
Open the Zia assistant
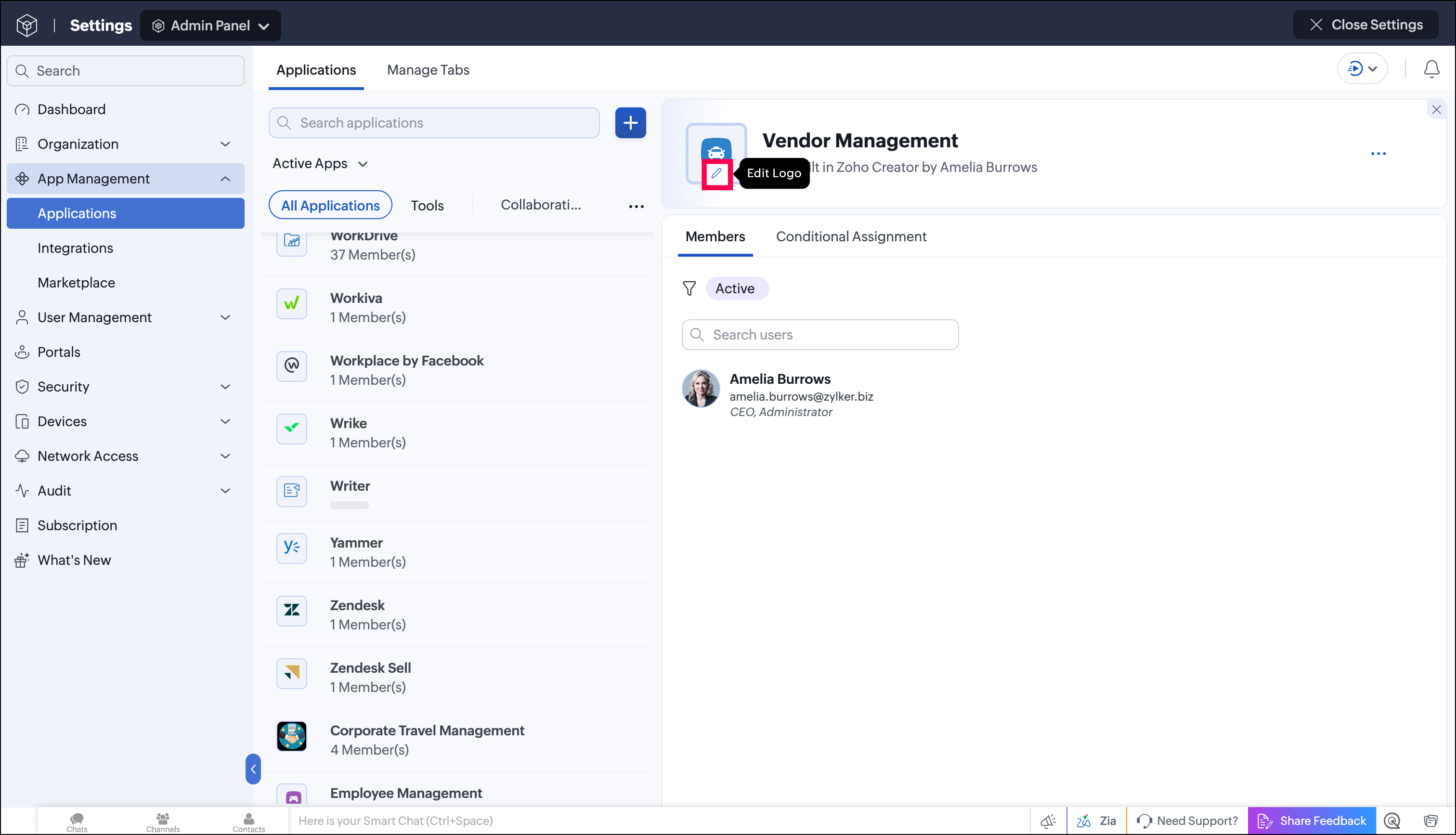[1096, 821]
